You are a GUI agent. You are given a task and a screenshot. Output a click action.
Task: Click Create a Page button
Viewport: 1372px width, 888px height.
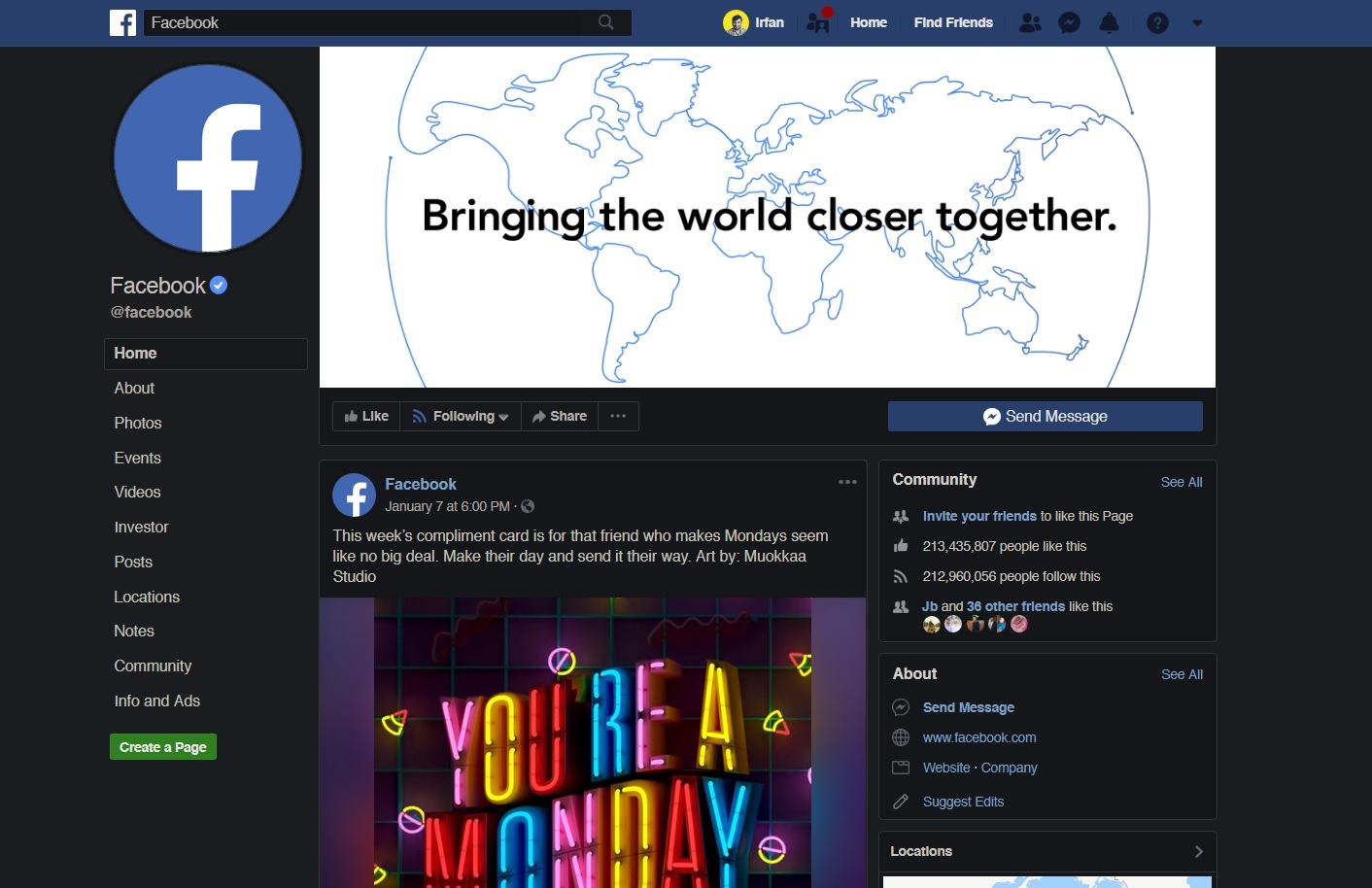(x=163, y=747)
